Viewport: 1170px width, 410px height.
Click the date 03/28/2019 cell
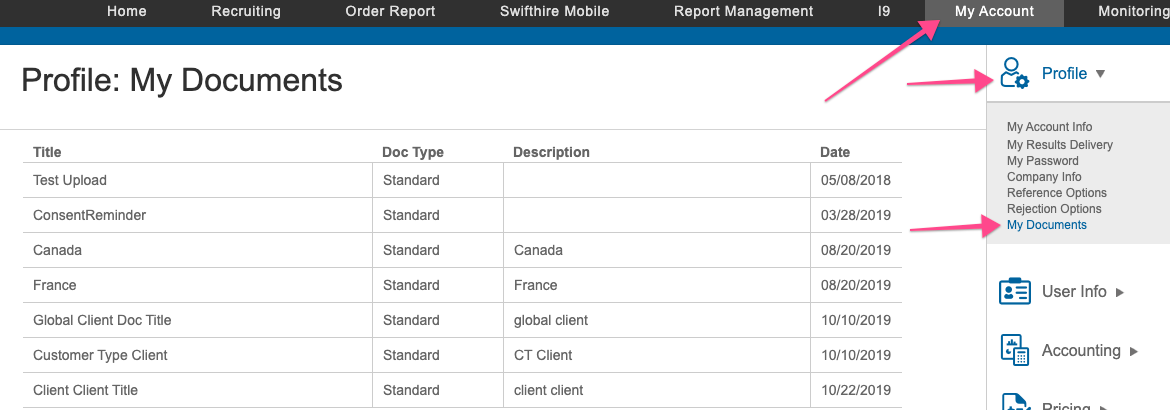pos(856,215)
